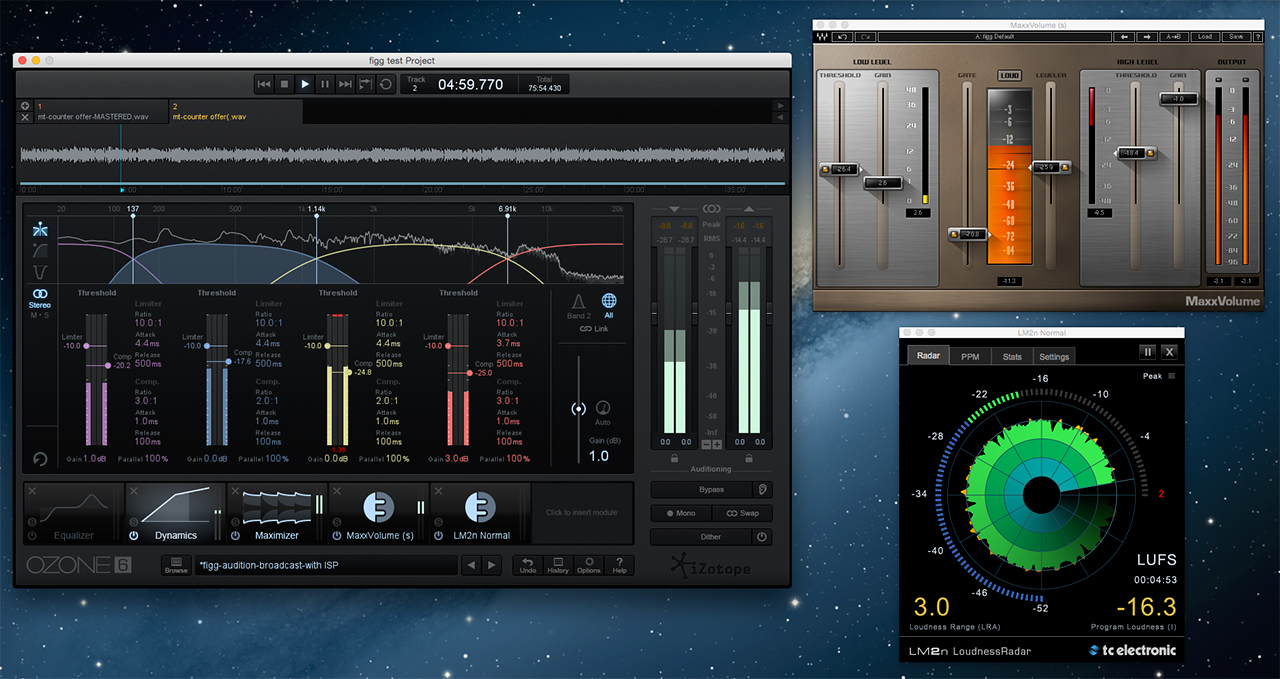Adjust the Dynamics Gain (dB) slider

pos(578,408)
